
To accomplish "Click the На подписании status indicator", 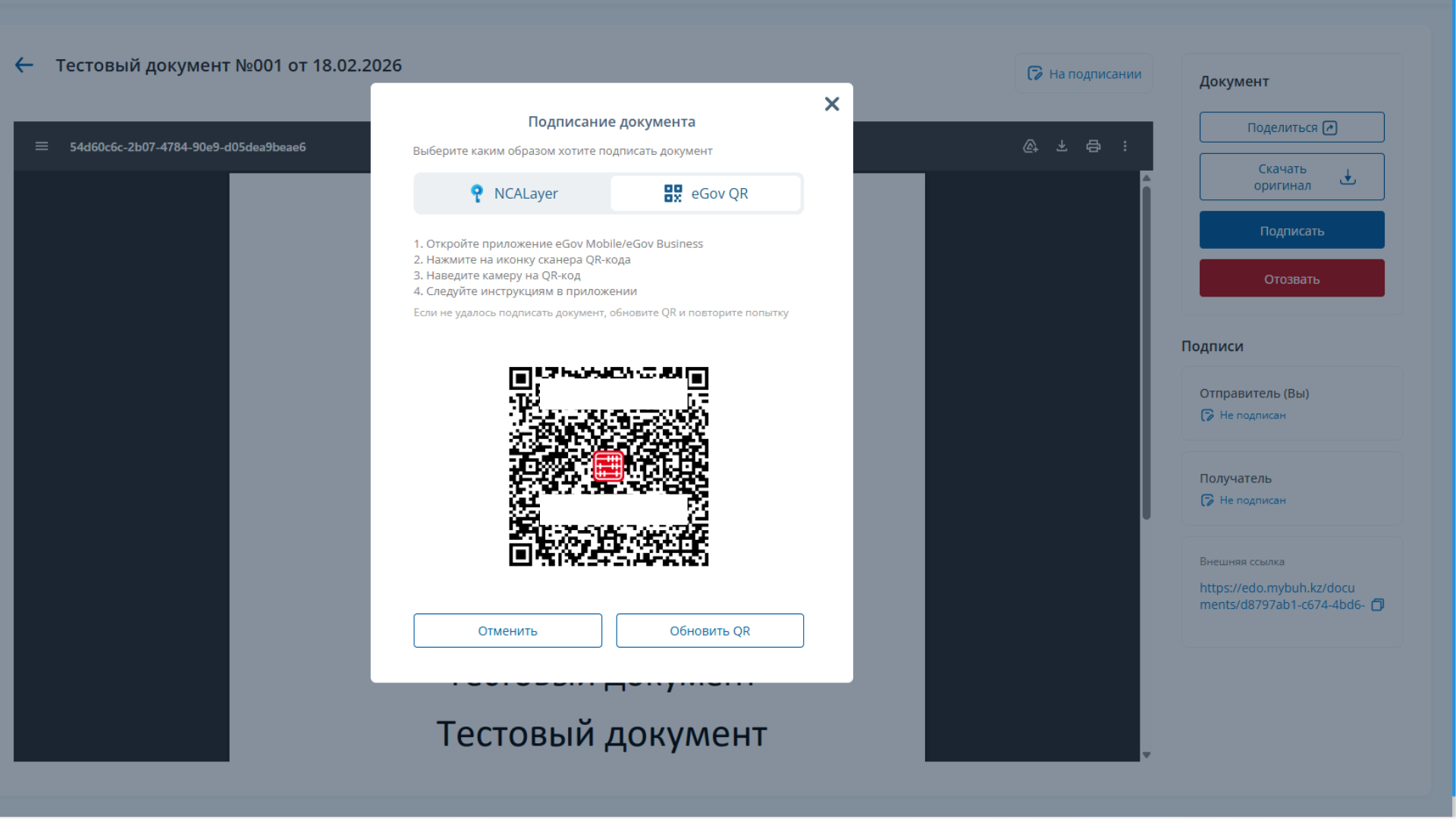I will coord(1083,73).
